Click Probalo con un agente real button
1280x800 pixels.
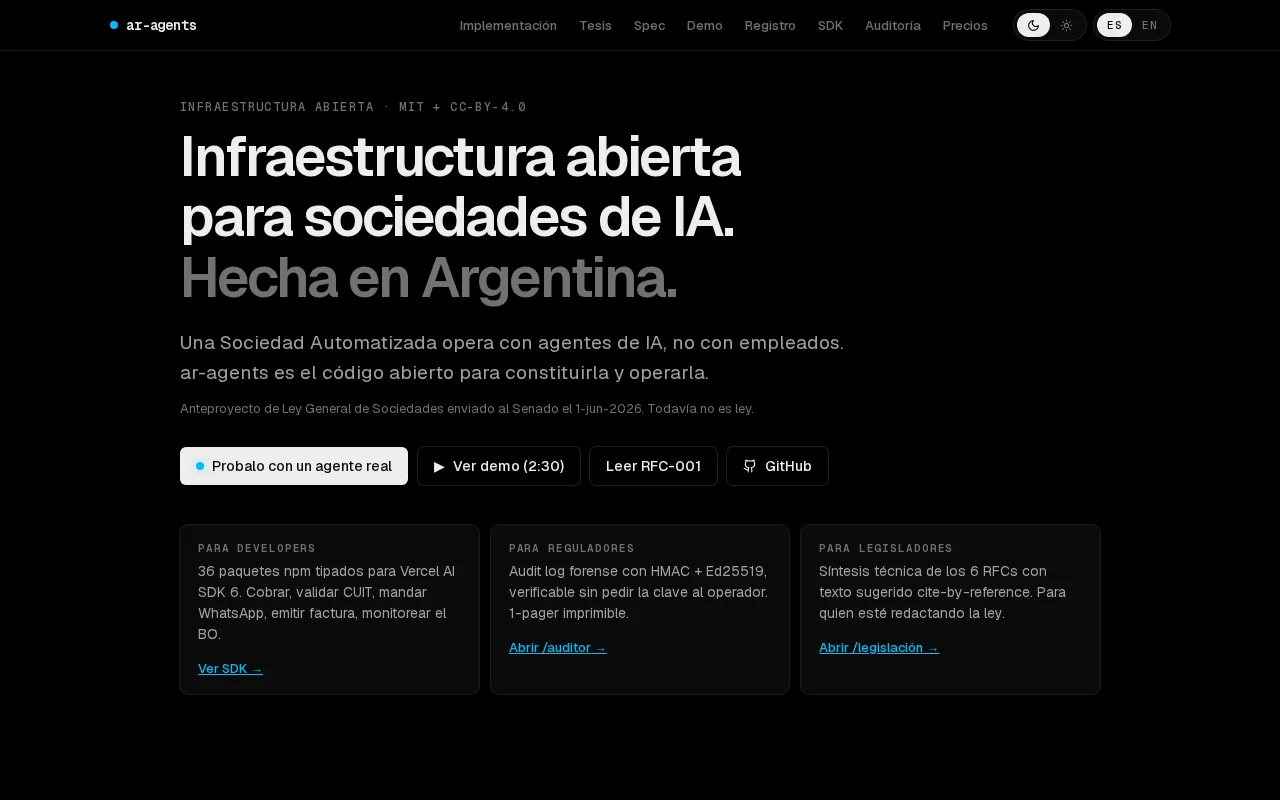click(x=294, y=466)
